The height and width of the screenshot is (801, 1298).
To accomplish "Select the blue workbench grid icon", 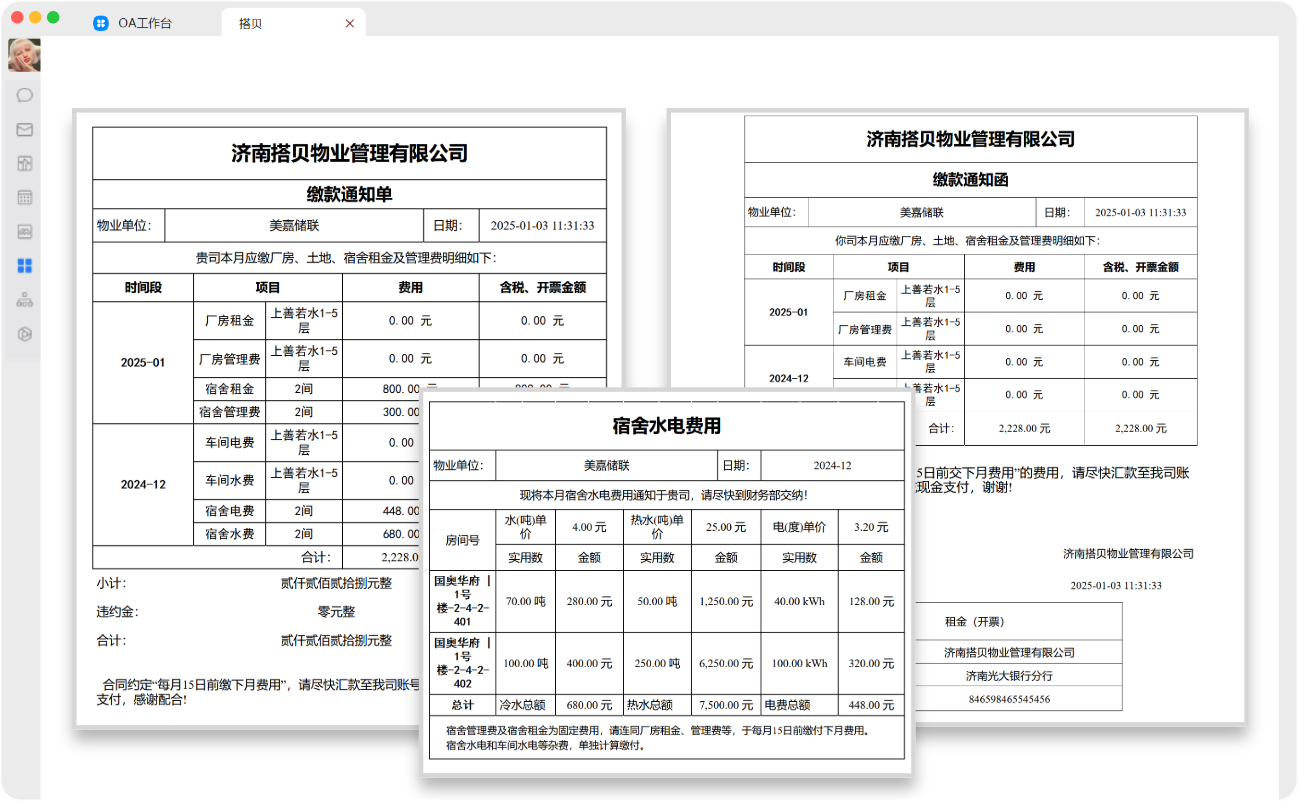I will [23, 265].
